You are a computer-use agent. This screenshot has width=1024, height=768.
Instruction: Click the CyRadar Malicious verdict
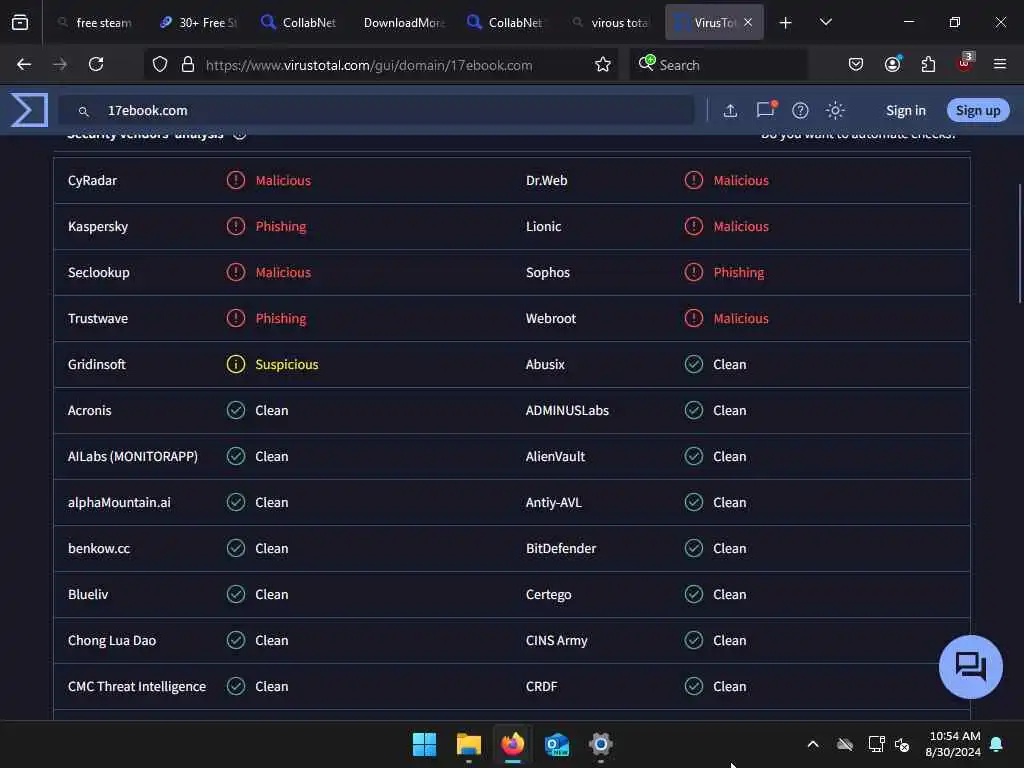[283, 180]
